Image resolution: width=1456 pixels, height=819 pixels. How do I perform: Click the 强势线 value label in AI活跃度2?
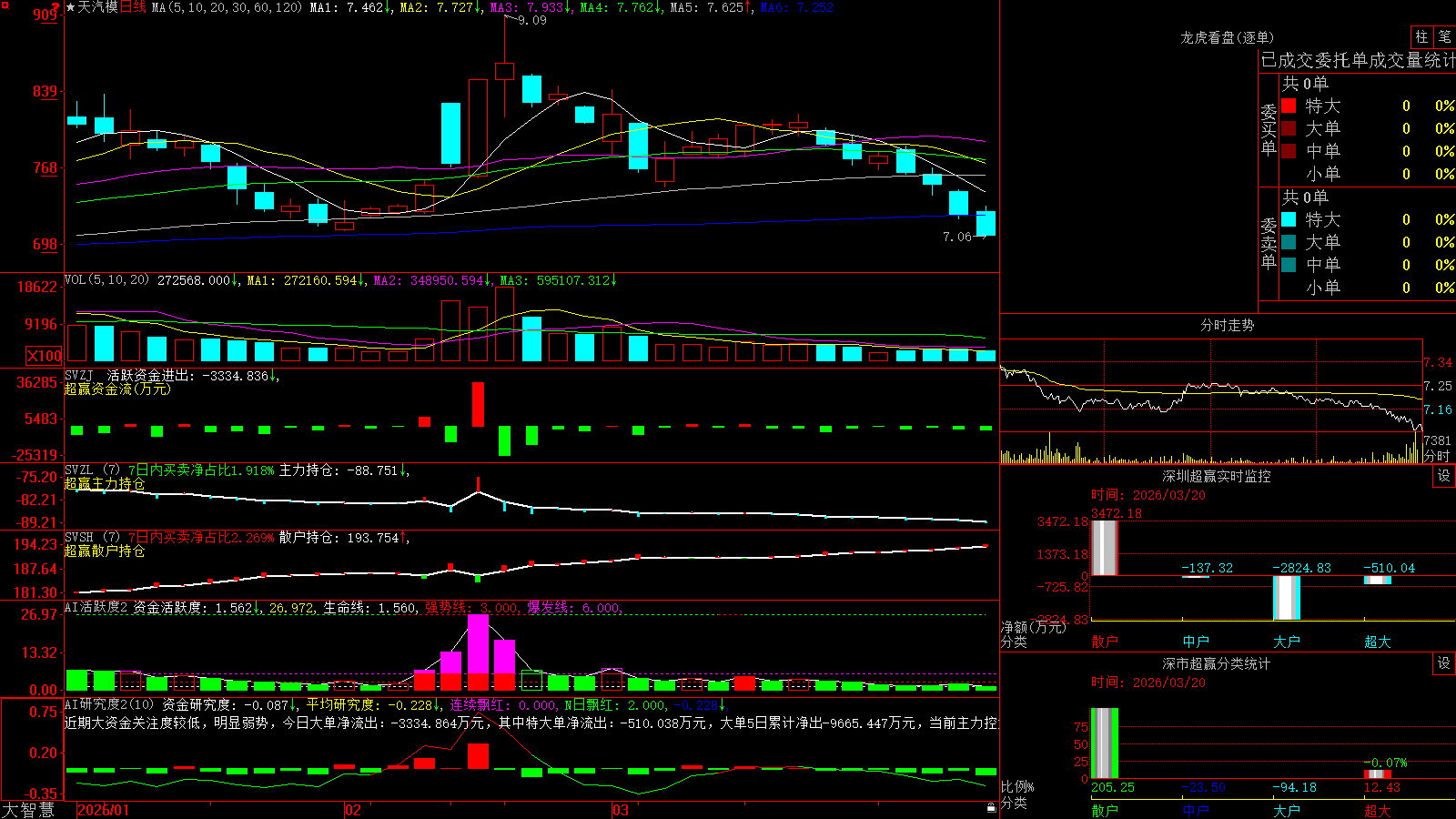(x=472, y=608)
